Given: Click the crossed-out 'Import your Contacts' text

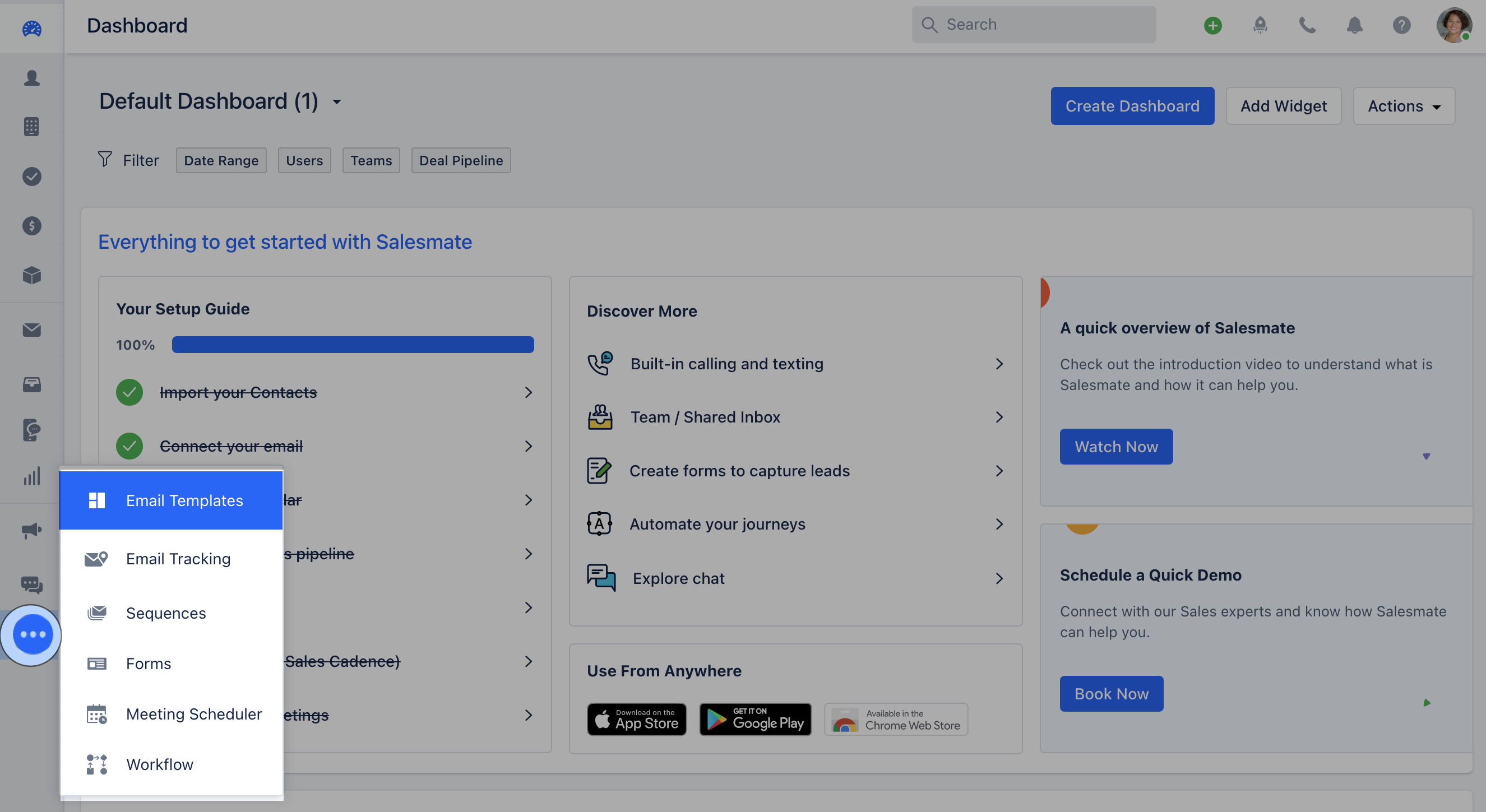Looking at the screenshot, I should pos(238,392).
